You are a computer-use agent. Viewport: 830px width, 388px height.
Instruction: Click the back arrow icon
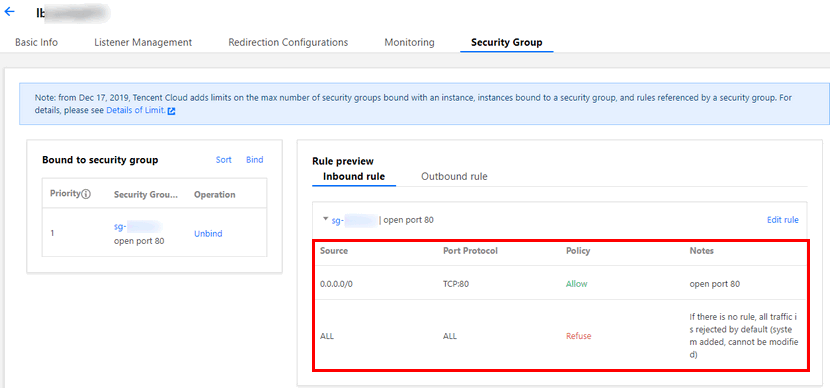coord(10,12)
